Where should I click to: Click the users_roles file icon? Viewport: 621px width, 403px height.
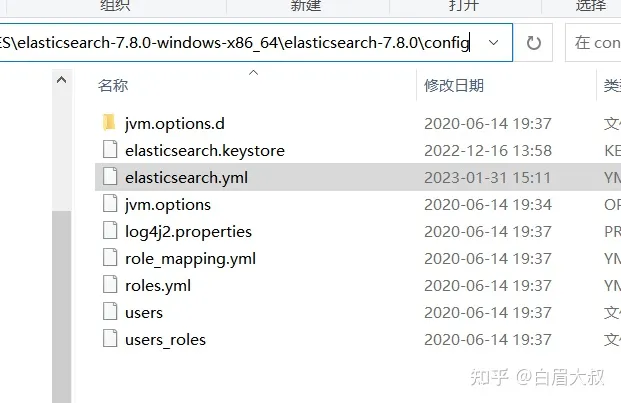(x=110, y=338)
